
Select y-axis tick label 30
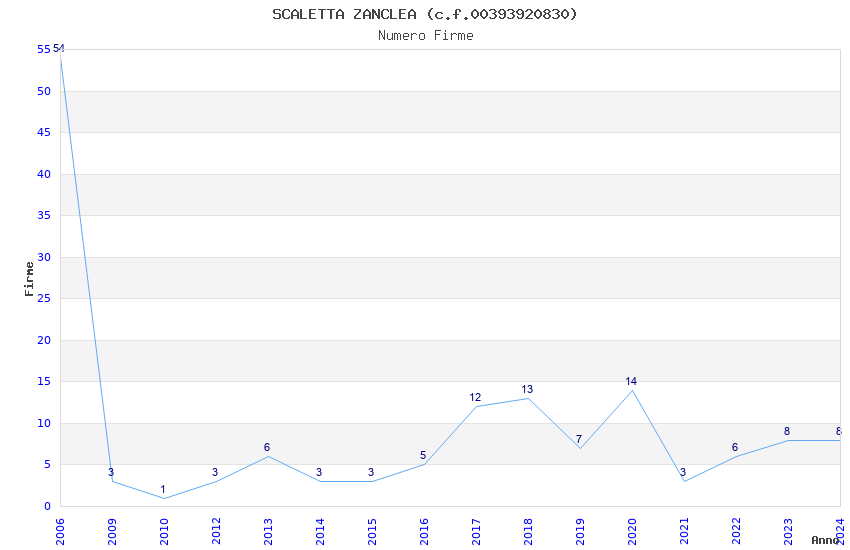44,257
